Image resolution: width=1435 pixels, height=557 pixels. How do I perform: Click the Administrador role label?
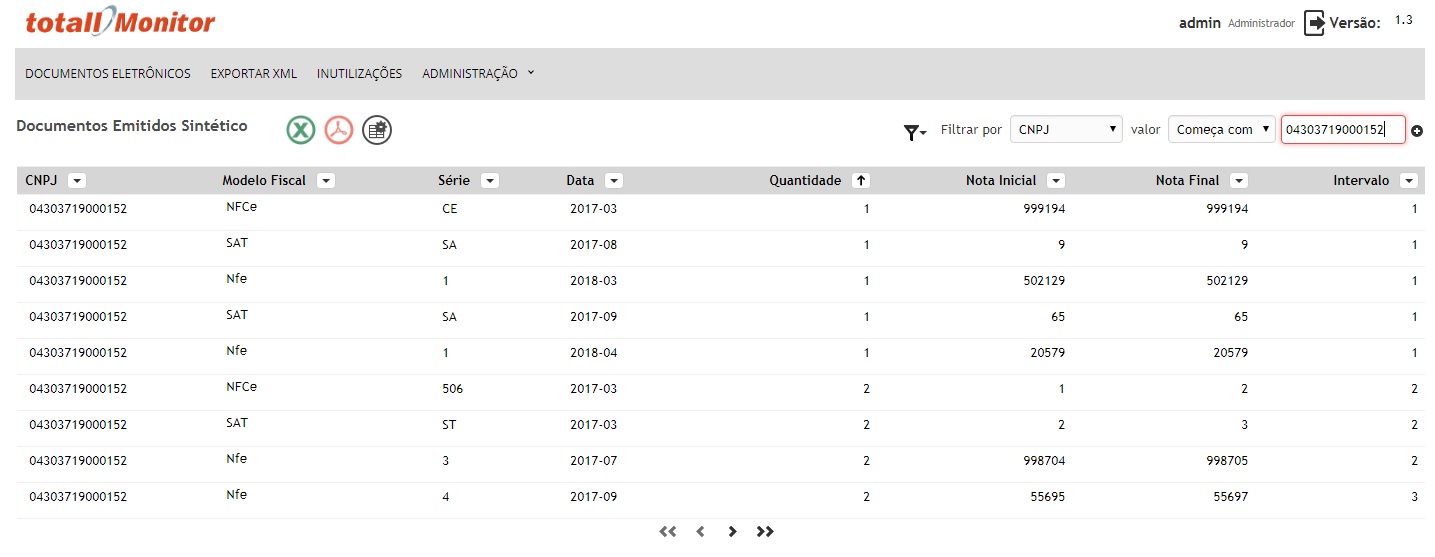point(1261,24)
